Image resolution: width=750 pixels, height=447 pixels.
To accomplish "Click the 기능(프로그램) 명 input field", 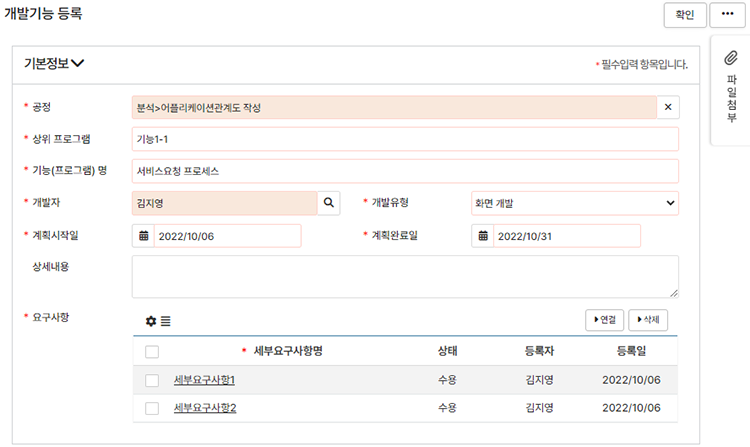I will point(404,171).
